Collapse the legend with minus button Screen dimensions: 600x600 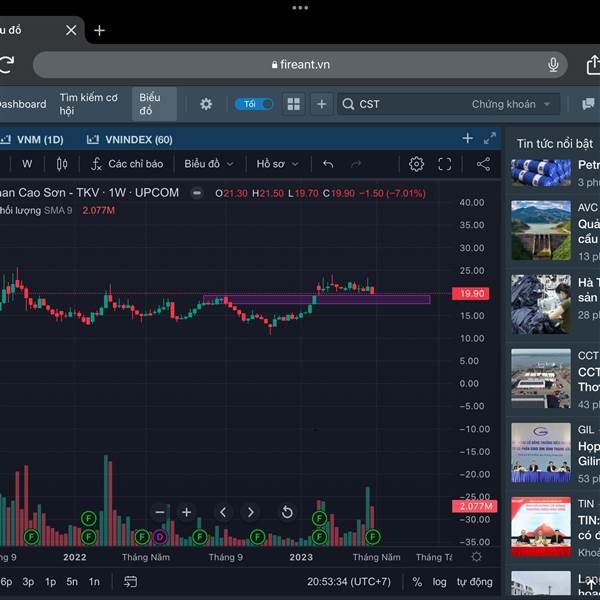pos(197,193)
